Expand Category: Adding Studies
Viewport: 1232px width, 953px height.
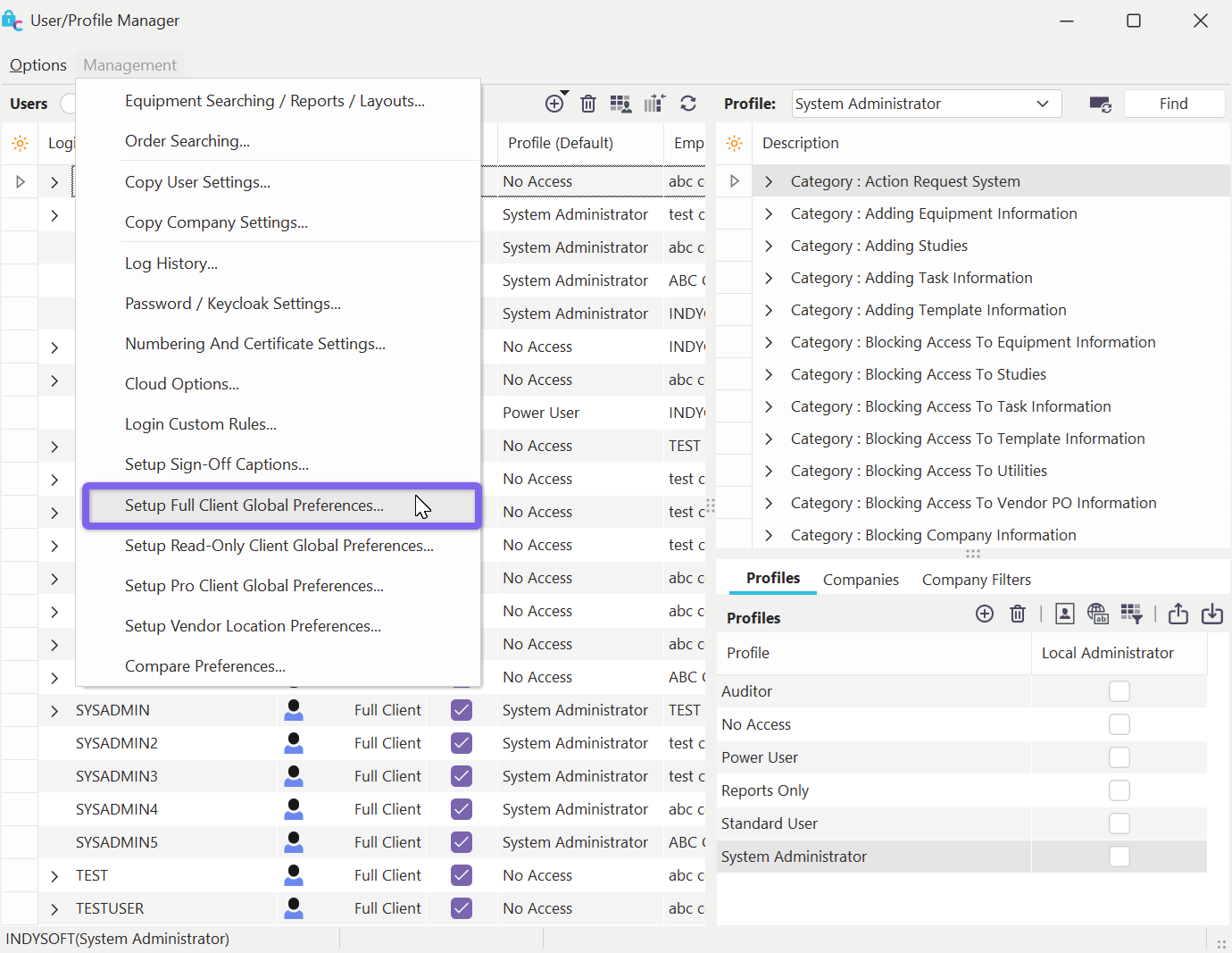pos(769,246)
